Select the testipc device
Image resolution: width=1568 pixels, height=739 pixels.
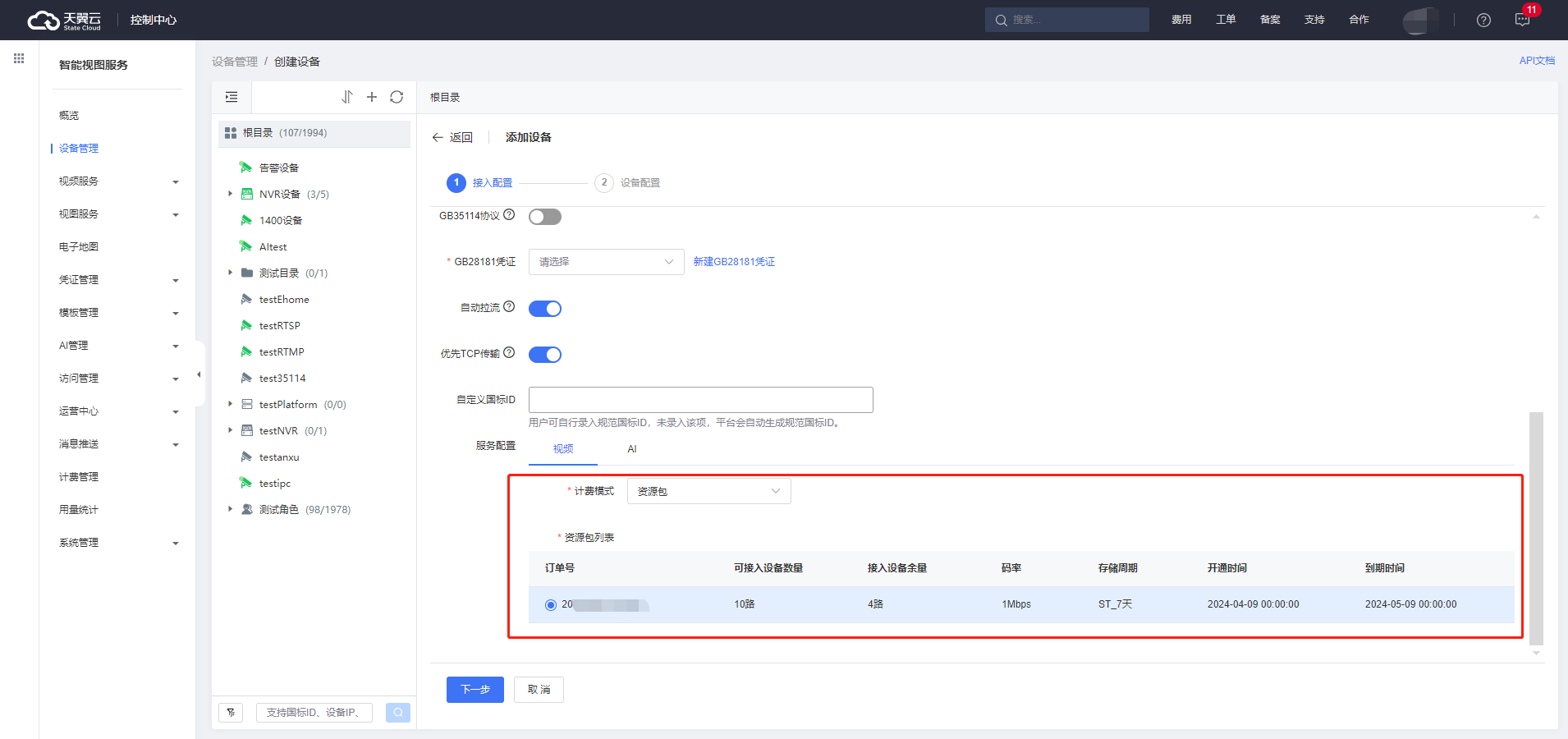point(274,483)
